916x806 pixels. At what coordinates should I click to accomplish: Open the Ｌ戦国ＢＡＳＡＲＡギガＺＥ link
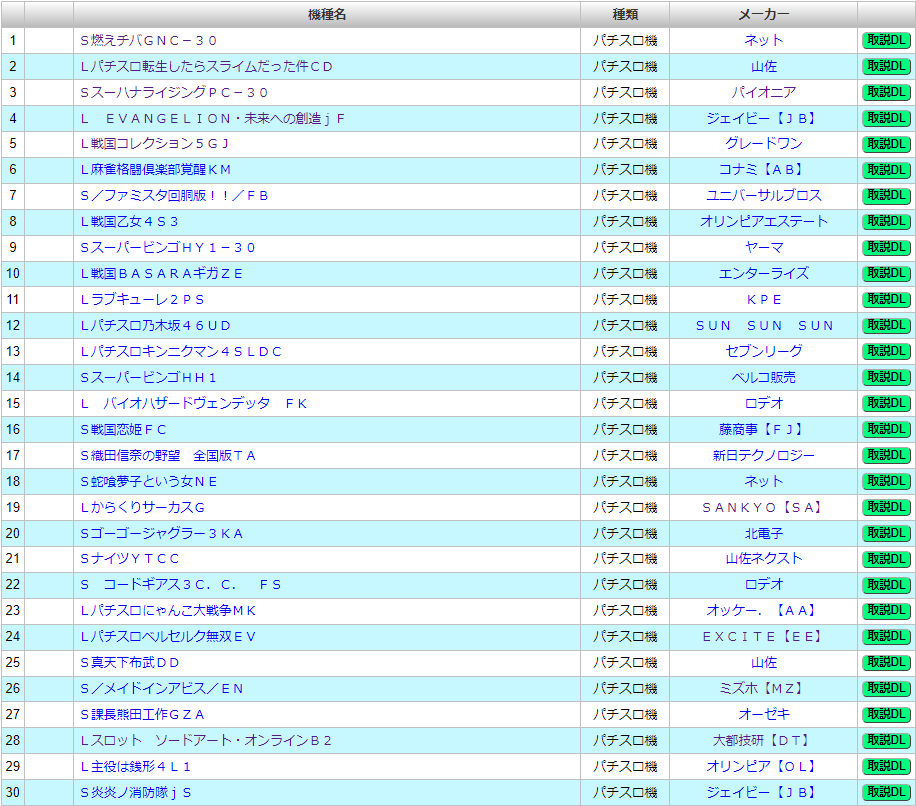point(161,274)
